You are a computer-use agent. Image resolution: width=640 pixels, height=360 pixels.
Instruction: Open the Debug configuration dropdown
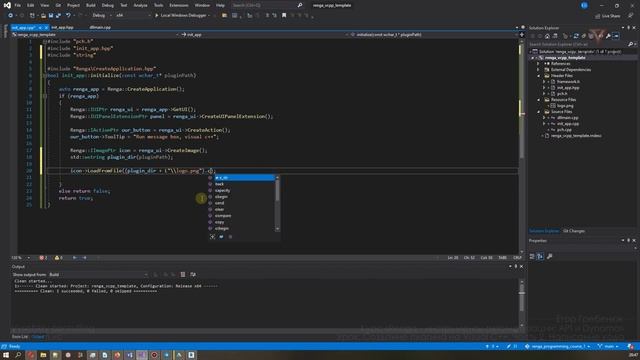coord(101,16)
